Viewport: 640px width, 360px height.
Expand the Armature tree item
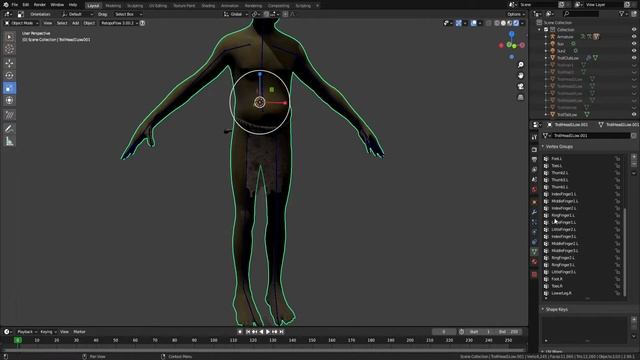click(x=546, y=37)
